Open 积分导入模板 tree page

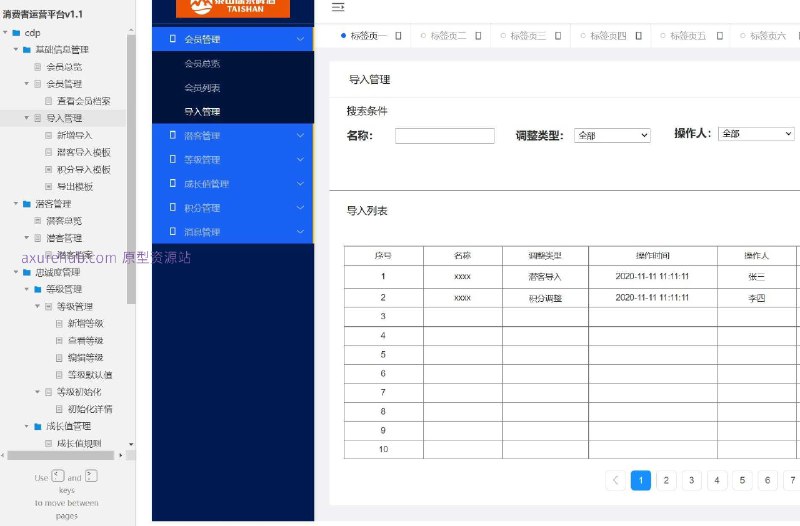(84, 169)
